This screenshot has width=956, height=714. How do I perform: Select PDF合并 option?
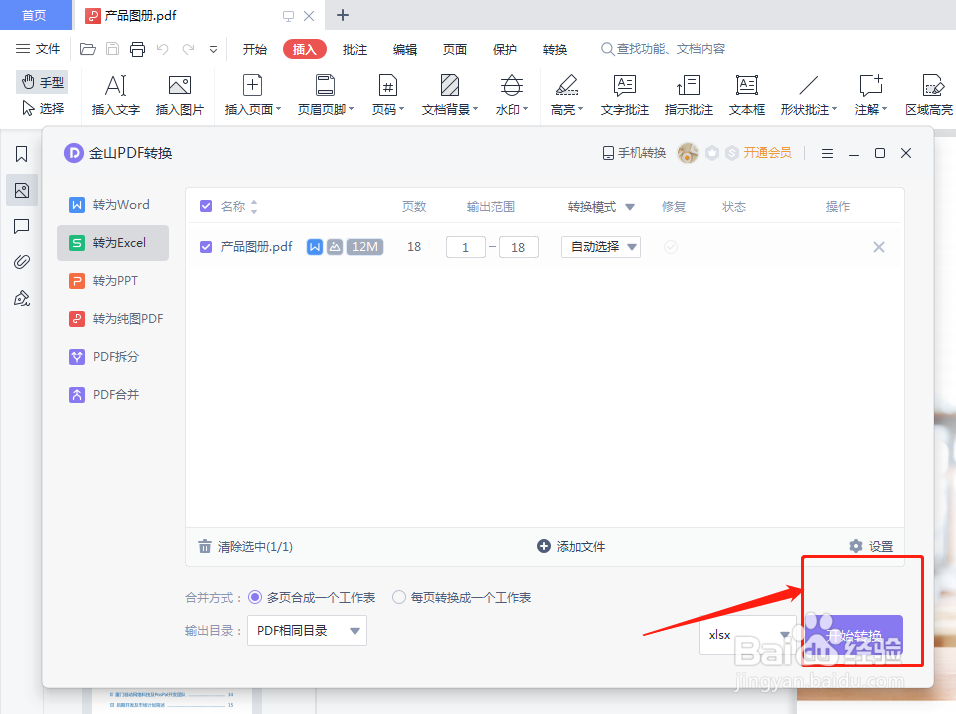point(113,394)
